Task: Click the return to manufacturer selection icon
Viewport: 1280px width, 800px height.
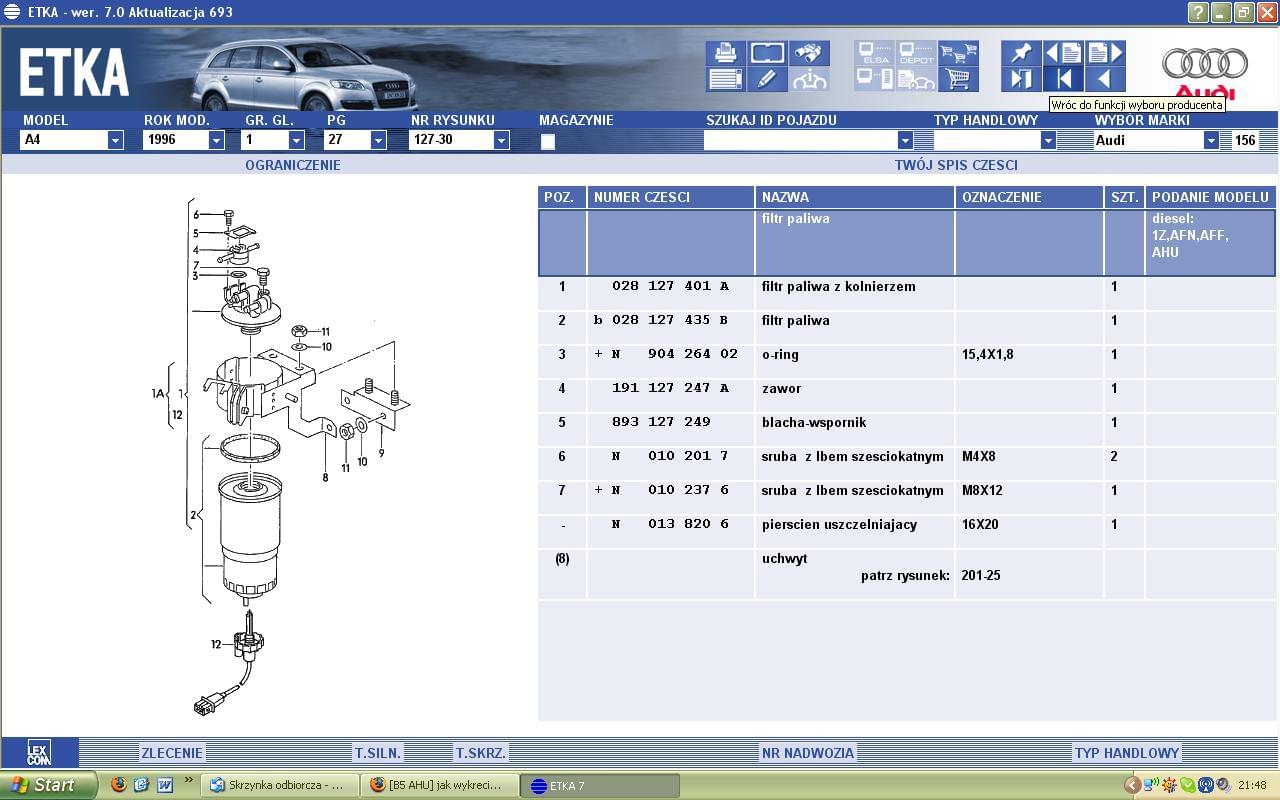Action: tap(1064, 80)
